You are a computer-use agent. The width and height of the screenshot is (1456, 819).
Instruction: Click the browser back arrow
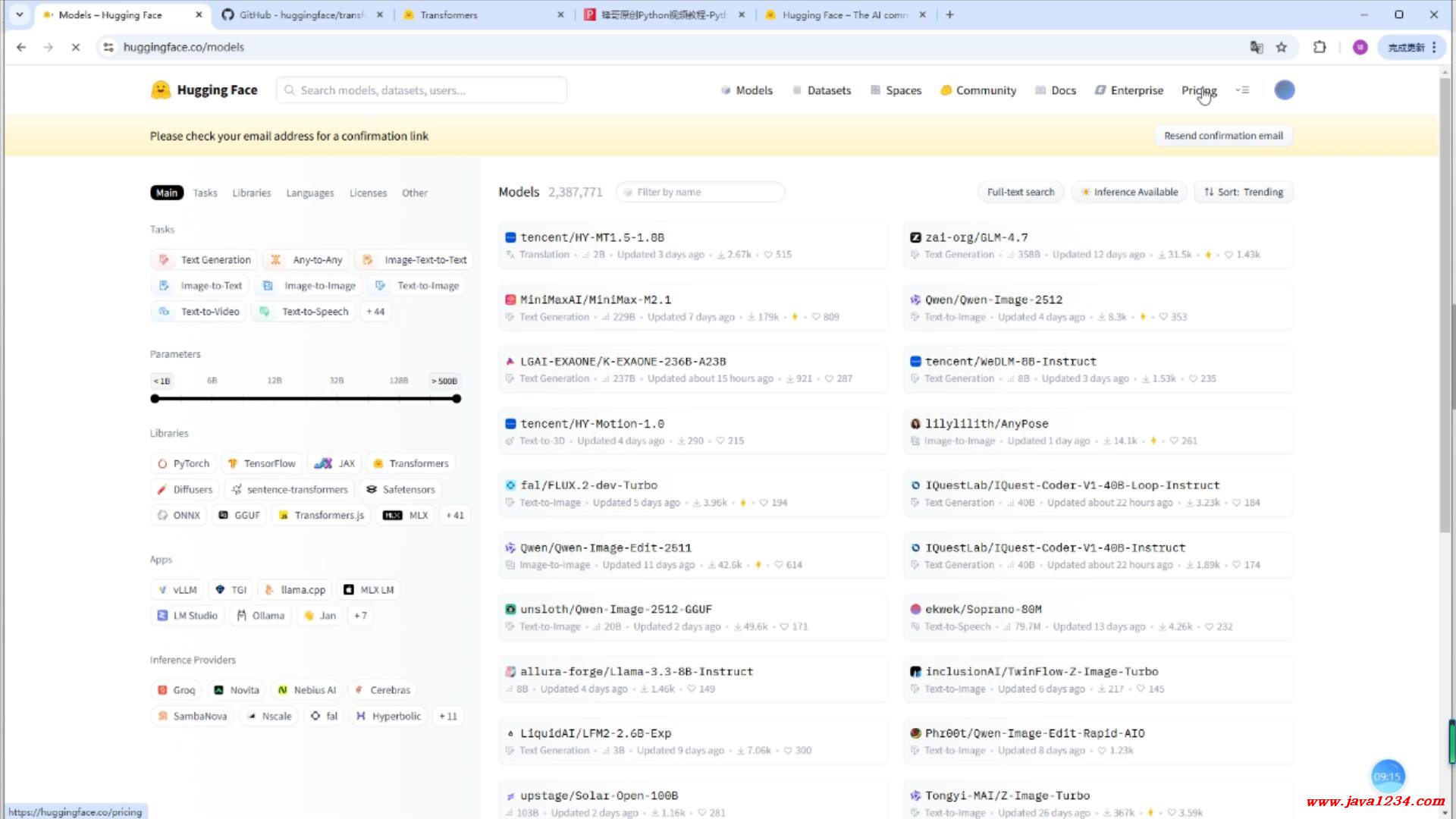click(x=21, y=47)
